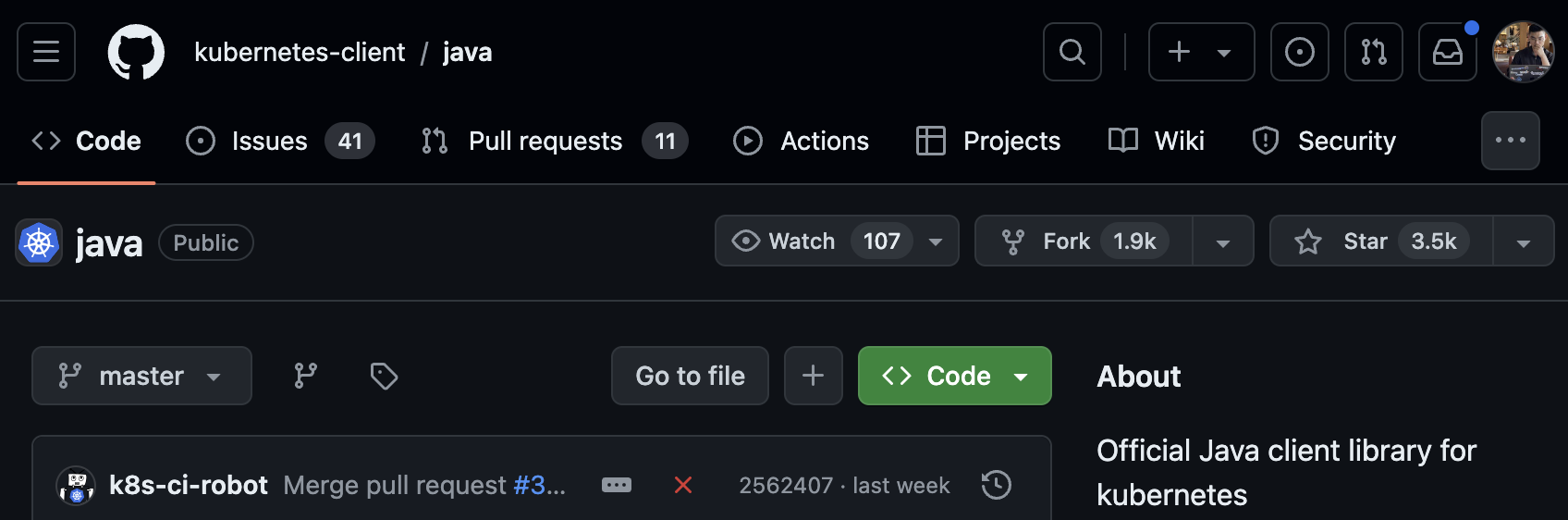Open the add file plus button
Image resolution: width=1568 pixels, height=520 pixels.
pyautogui.click(x=814, y=376)
